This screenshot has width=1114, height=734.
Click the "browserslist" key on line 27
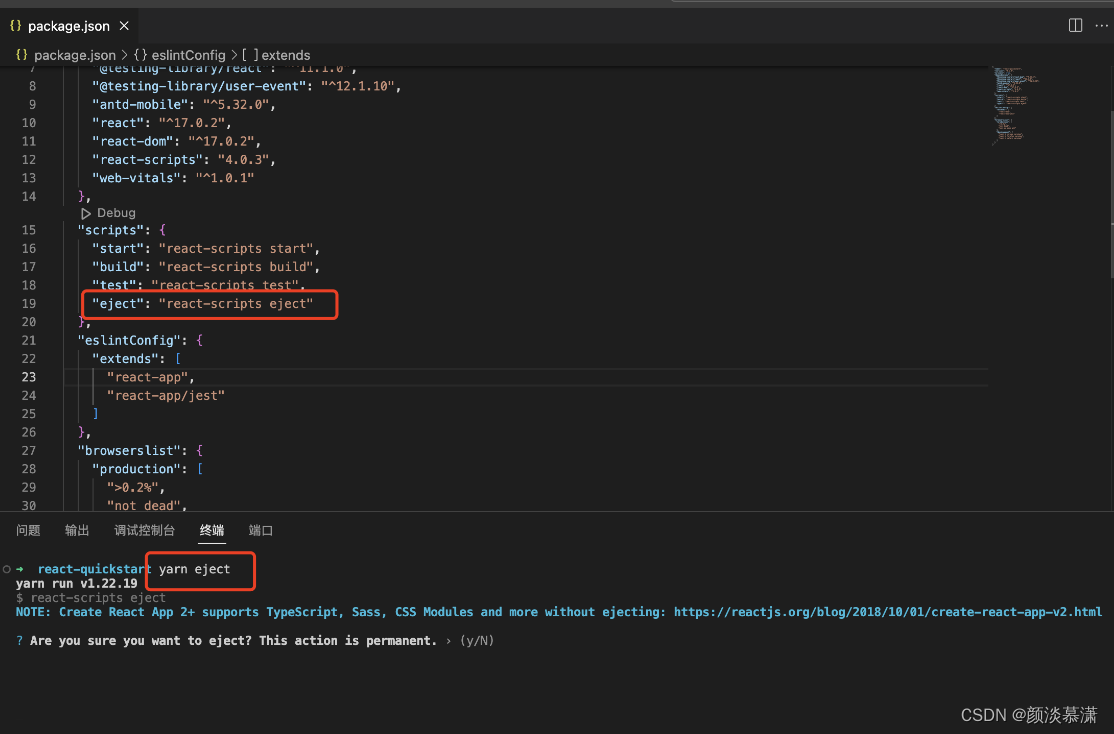[129, 450]
